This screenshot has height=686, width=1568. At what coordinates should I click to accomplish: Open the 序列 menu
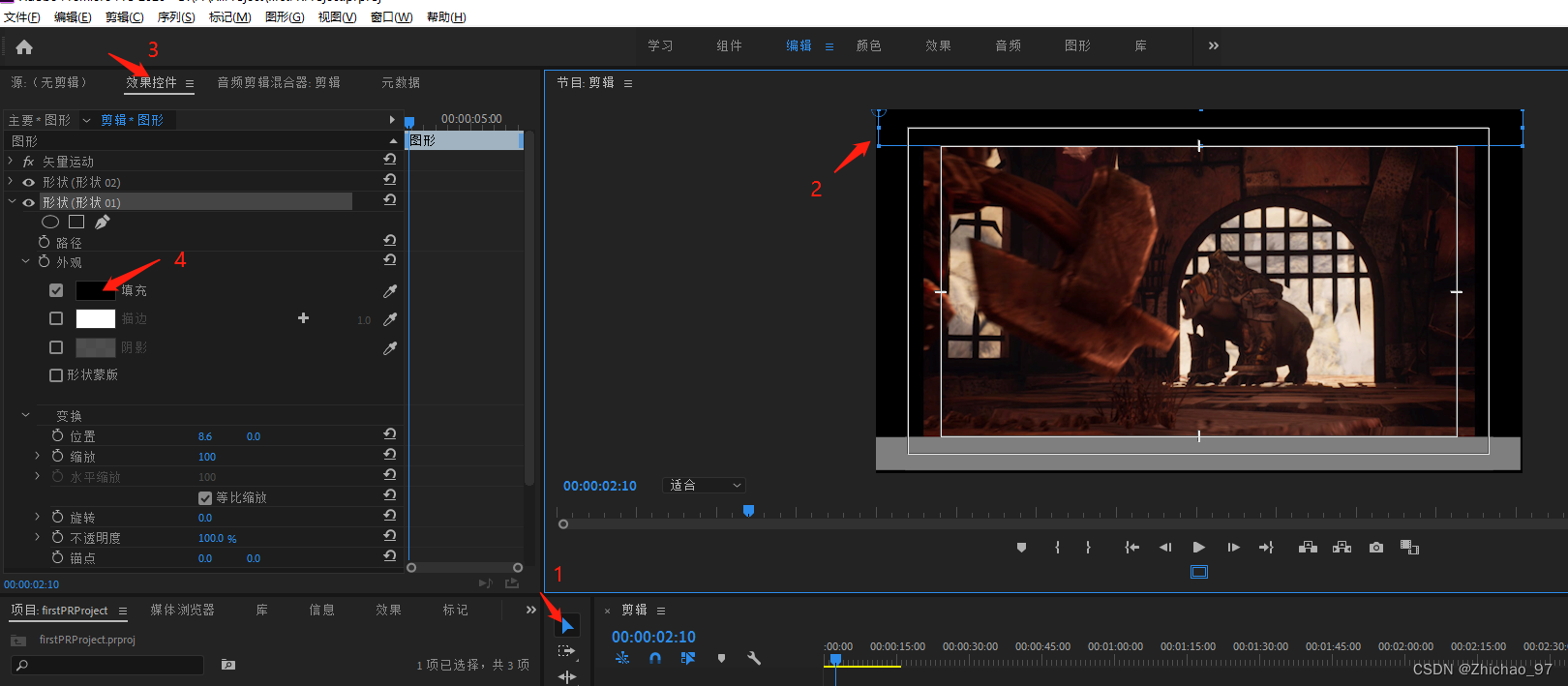[176, 17]
